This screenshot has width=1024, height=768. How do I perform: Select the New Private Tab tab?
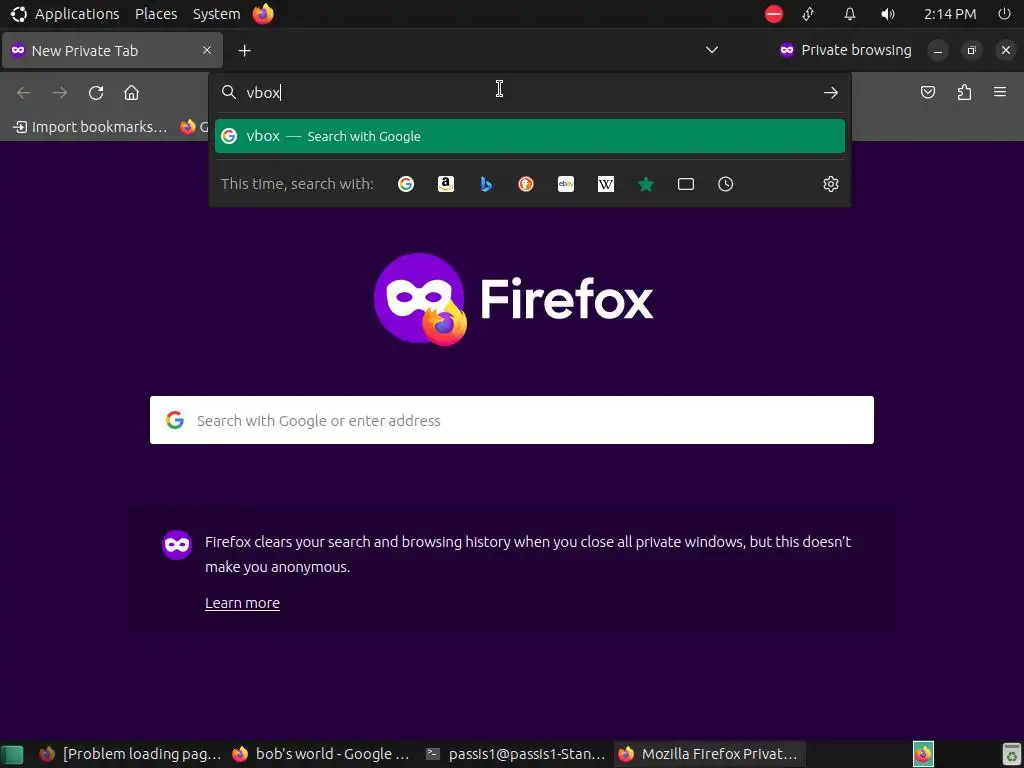112,50
